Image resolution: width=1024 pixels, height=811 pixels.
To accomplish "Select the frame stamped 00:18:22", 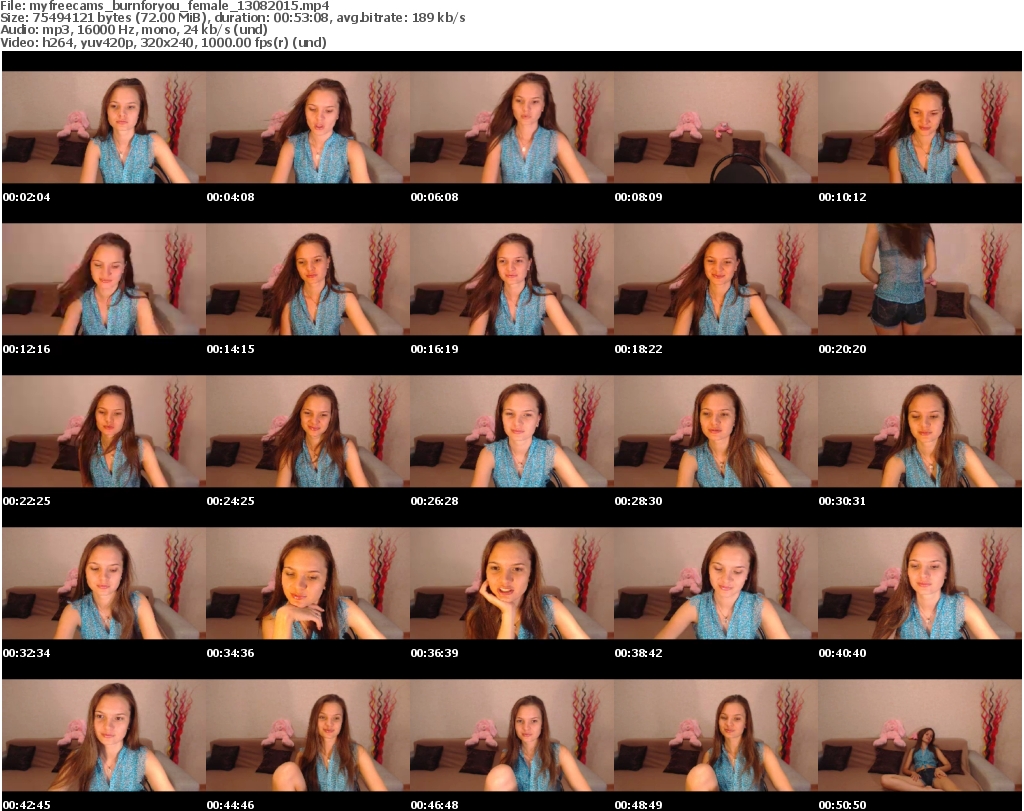I will 715,279.
